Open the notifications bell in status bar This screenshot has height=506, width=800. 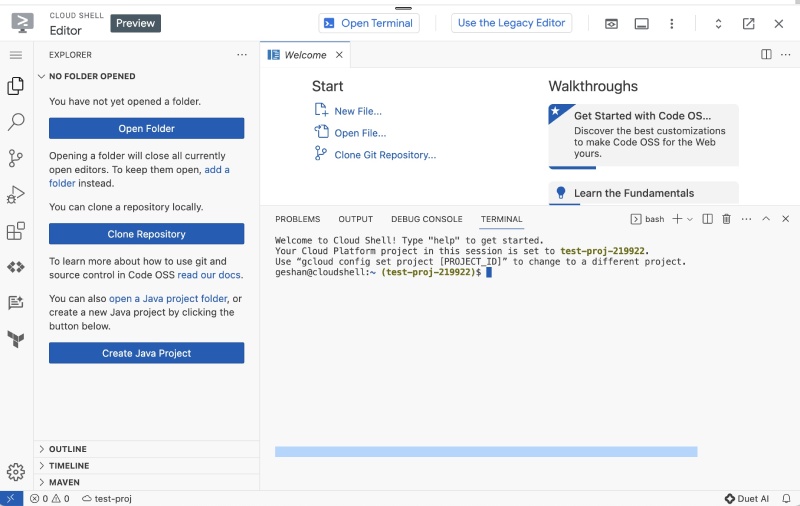(x=786, y=498)
